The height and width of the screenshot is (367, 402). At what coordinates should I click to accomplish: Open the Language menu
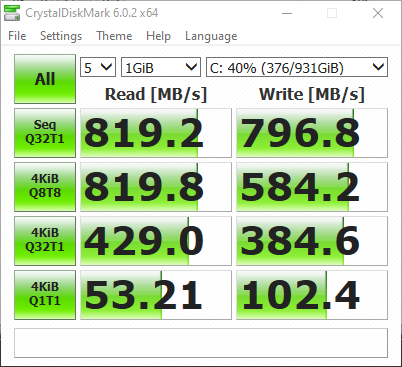click(211, 36)
